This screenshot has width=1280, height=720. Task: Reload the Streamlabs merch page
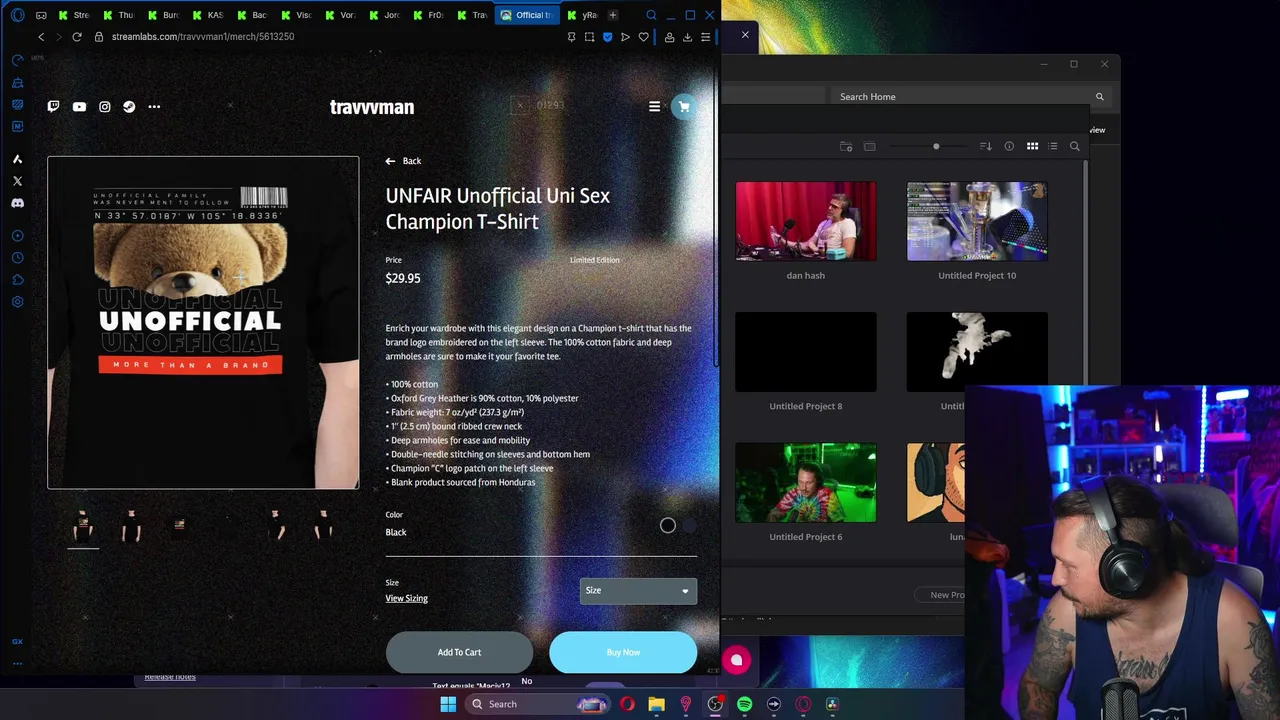76,37
